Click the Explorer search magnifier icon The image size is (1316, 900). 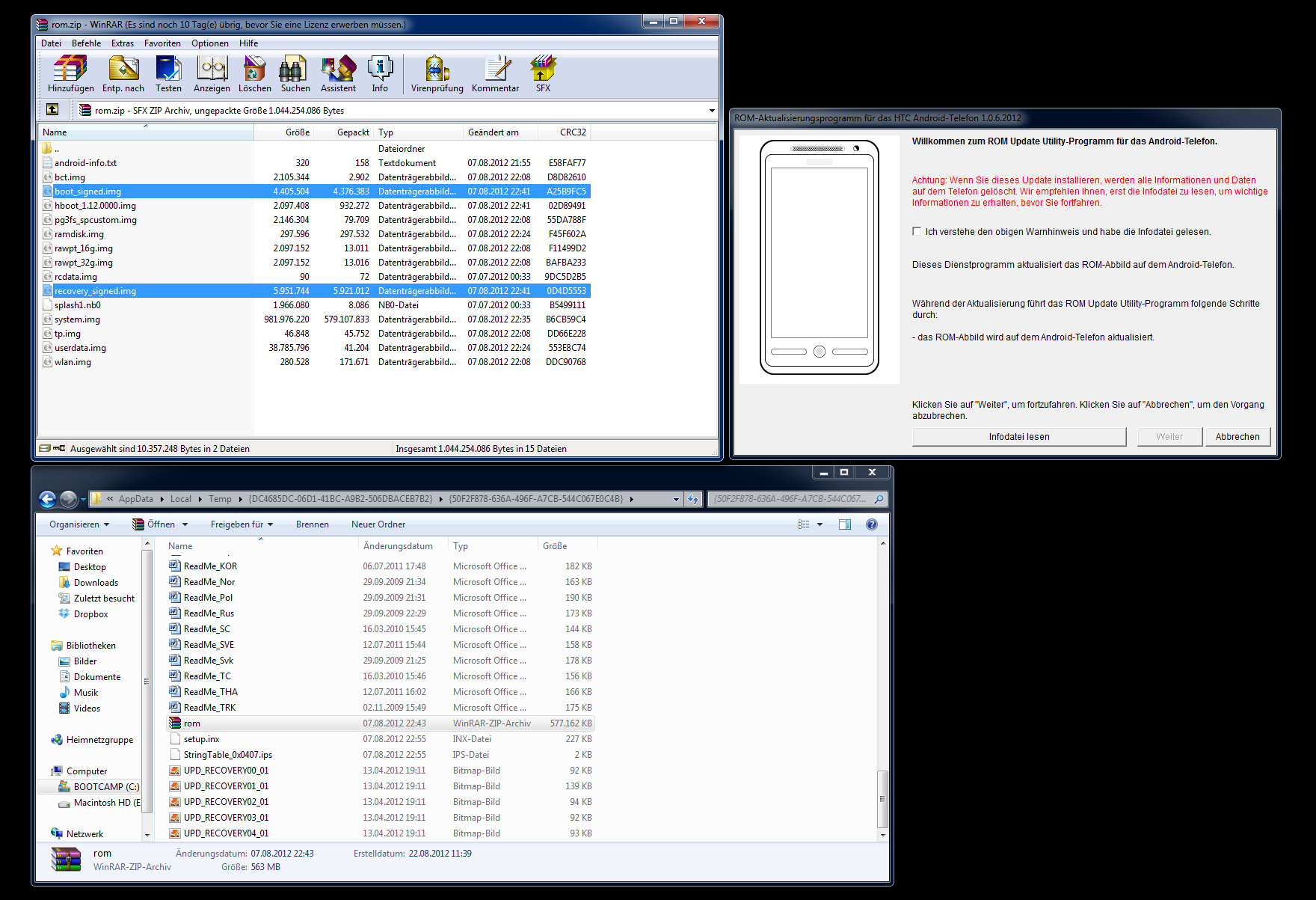[879, 499]
